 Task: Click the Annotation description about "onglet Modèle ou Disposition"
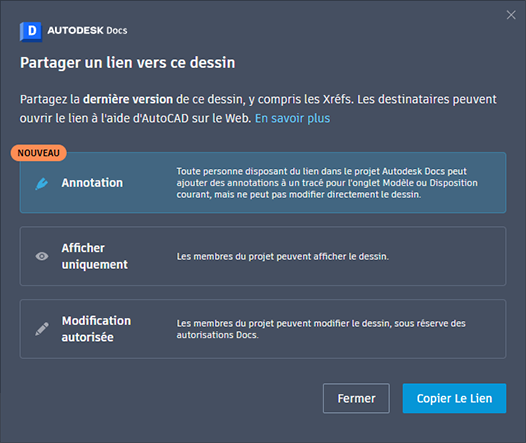[x=327, y=183]
